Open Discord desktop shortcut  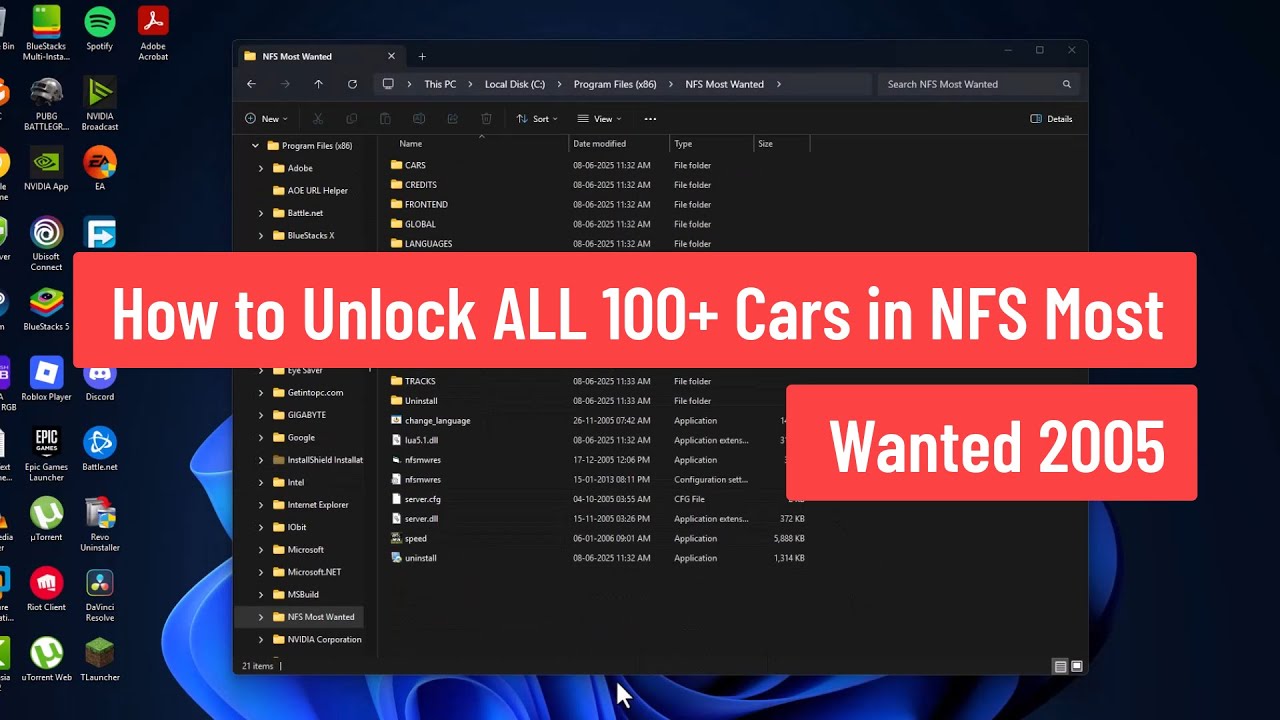click(x=99, y=379)
